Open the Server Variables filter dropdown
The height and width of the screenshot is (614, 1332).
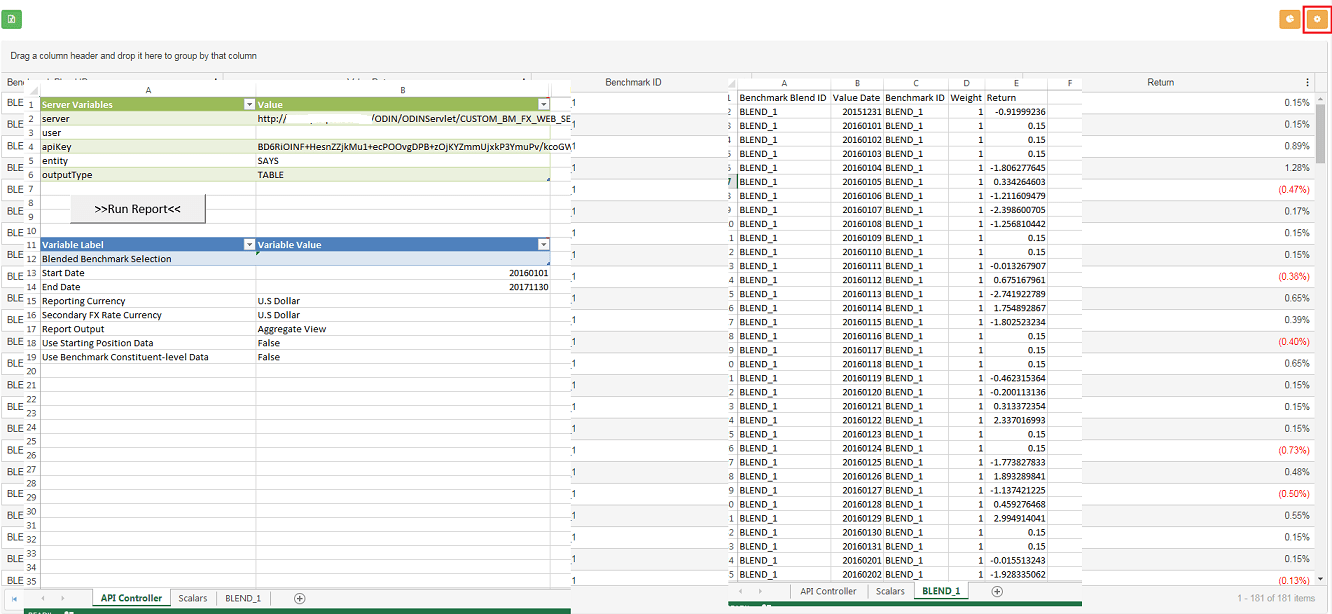coord(249,104)
